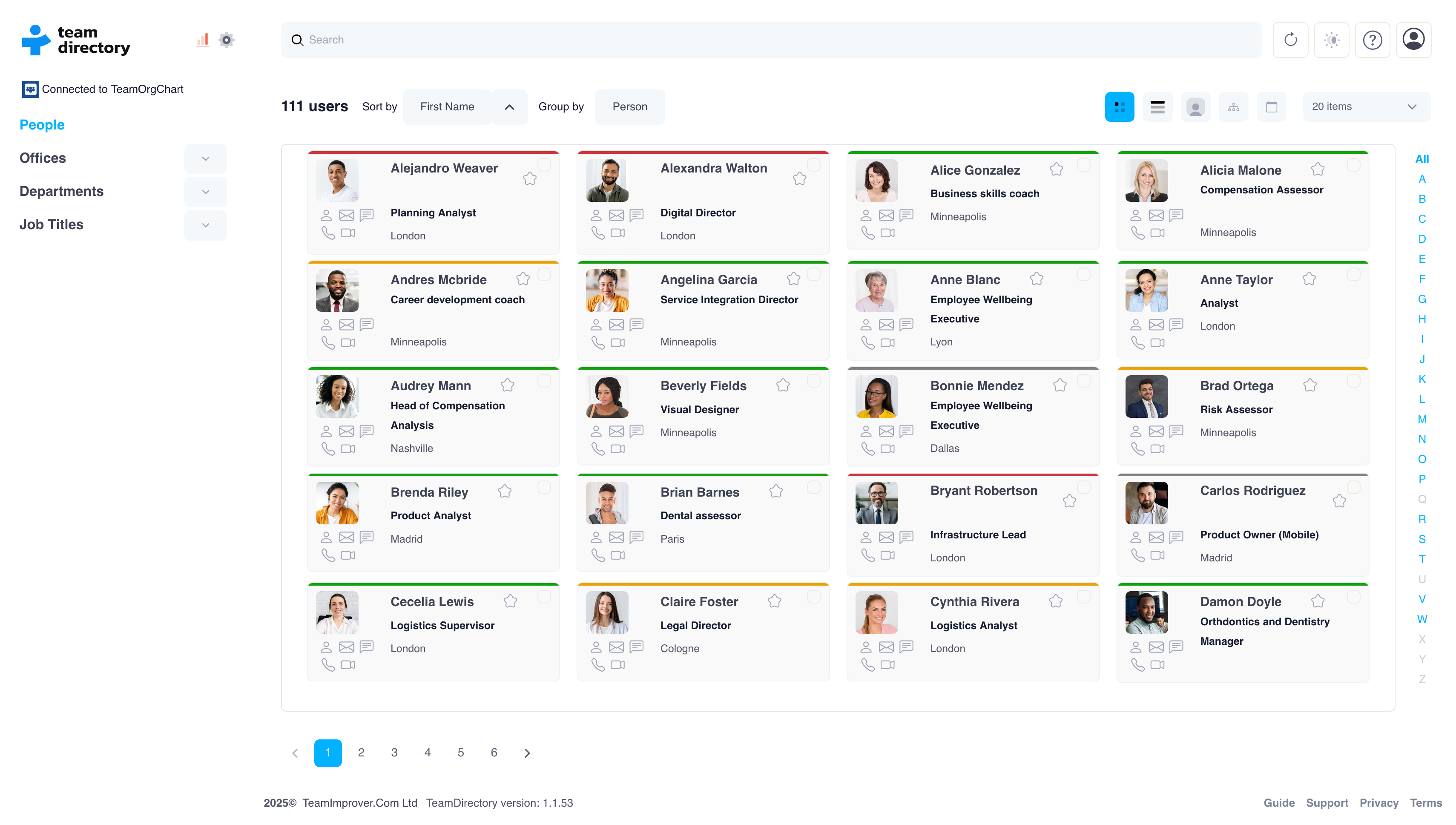Image resolution: width=1456 pixels, height=825 pixels.
Task: Check the box on Cecelia Lewis's card
Action: (544, 597)
